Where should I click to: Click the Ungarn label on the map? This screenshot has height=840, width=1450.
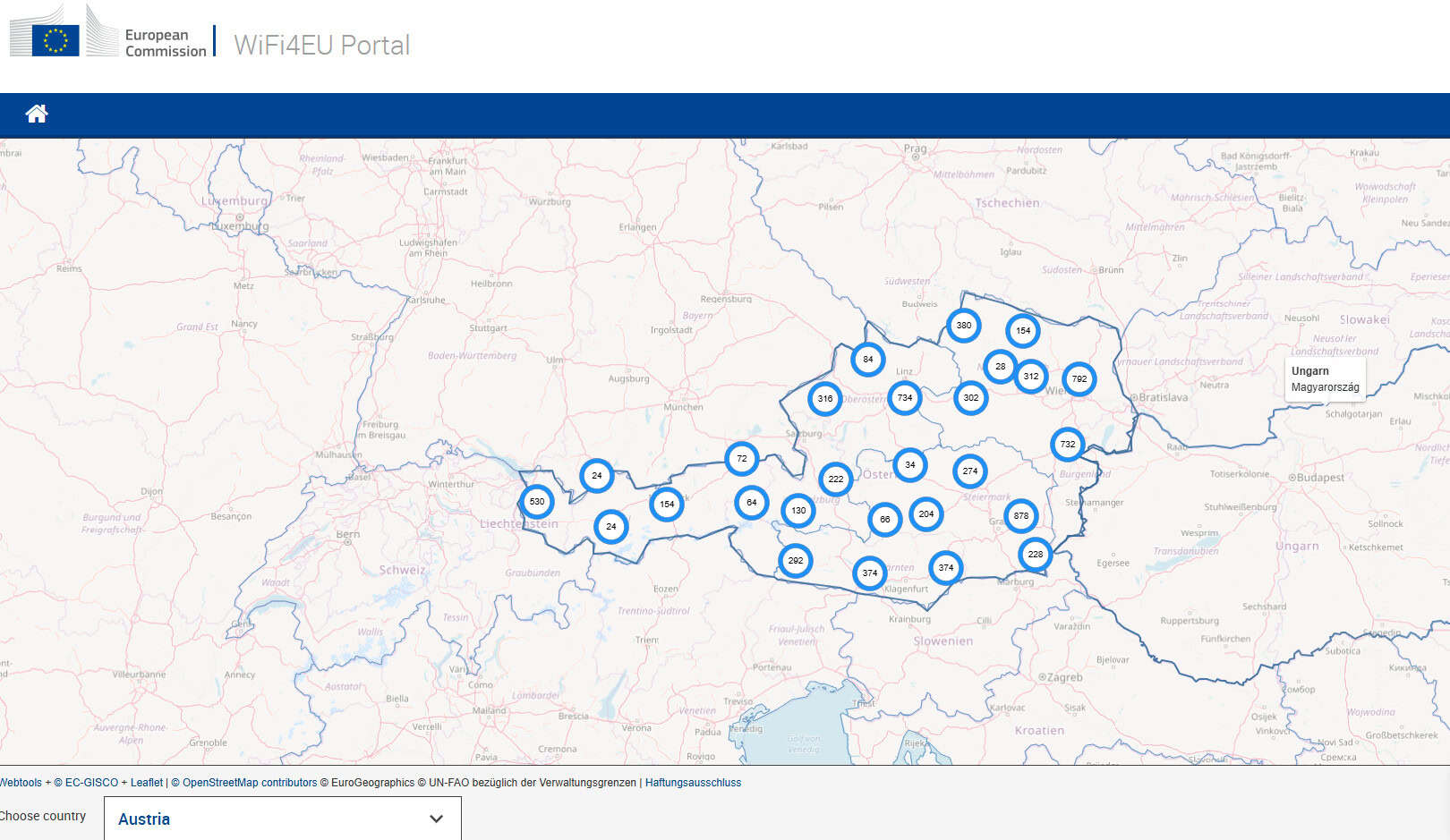(x=1310, y=370)
